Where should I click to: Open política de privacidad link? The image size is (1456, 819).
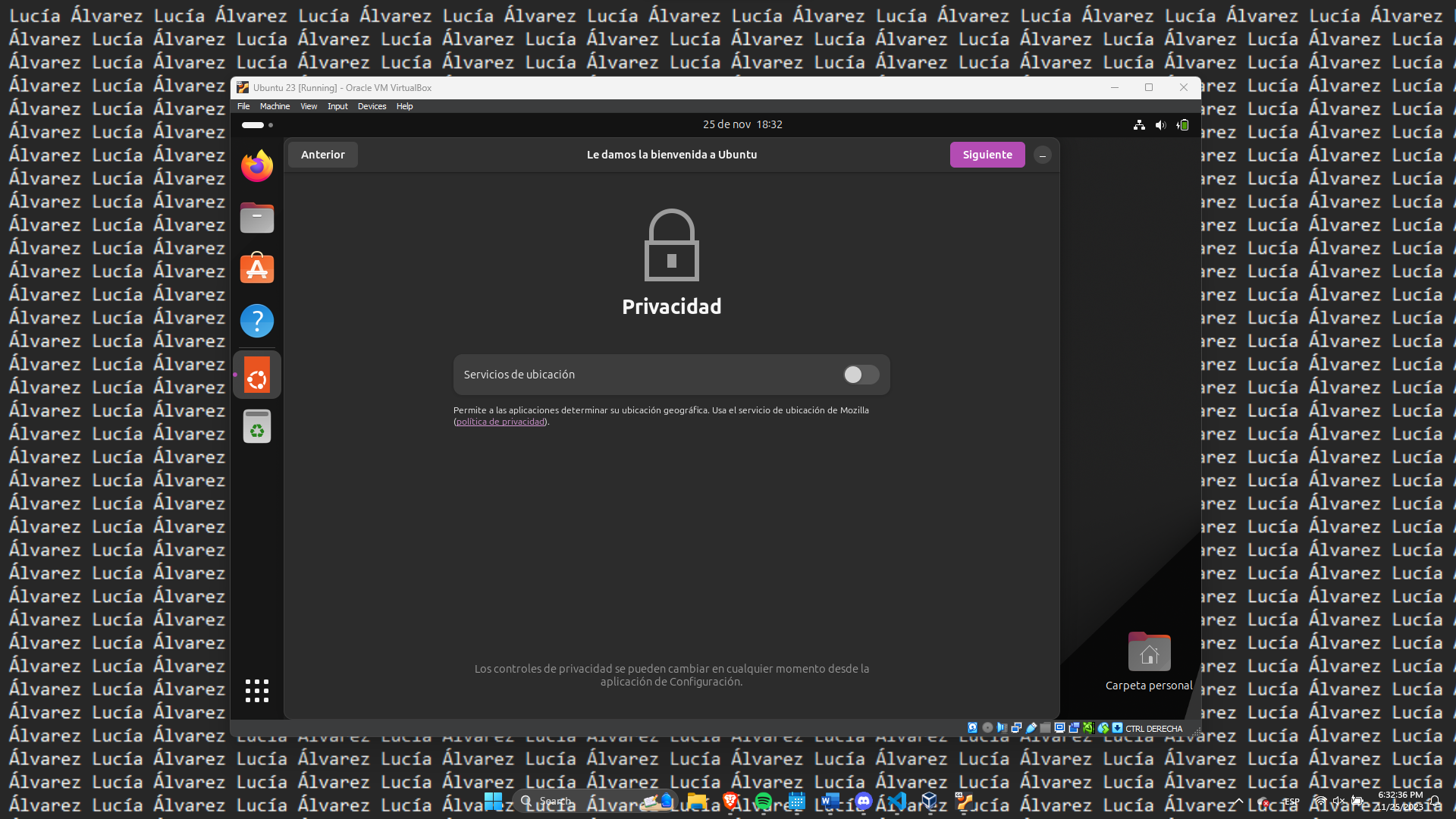500,422
